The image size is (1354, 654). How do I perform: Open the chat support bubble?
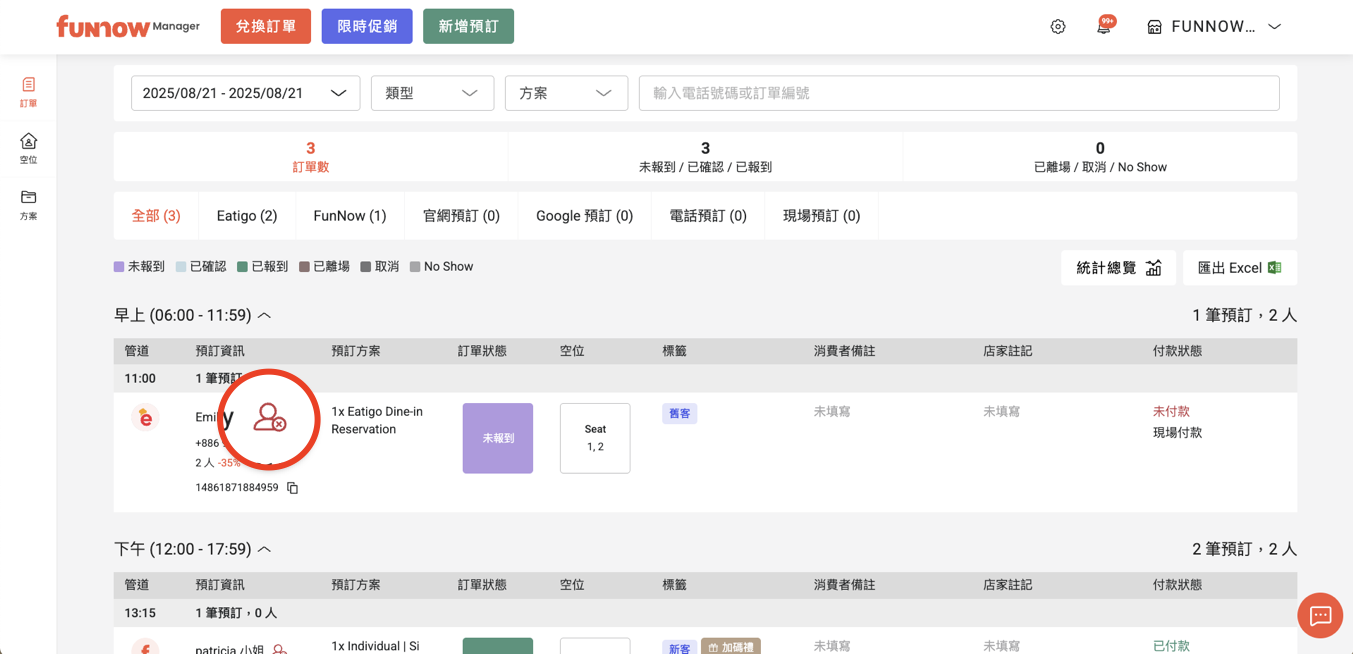click(x=1320, y=615)
